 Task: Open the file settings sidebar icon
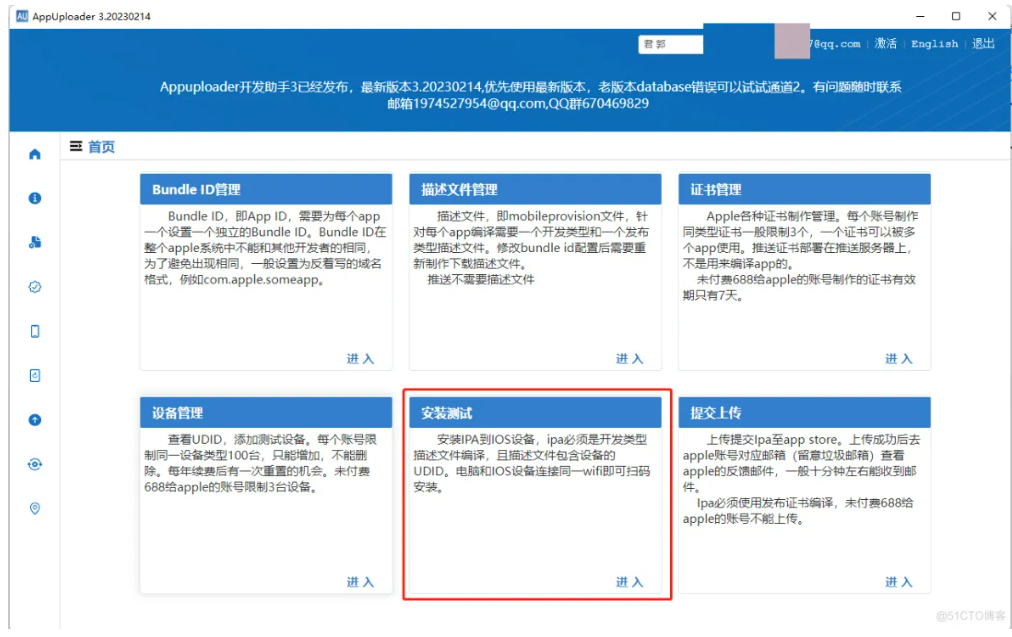tap(35, 242)
